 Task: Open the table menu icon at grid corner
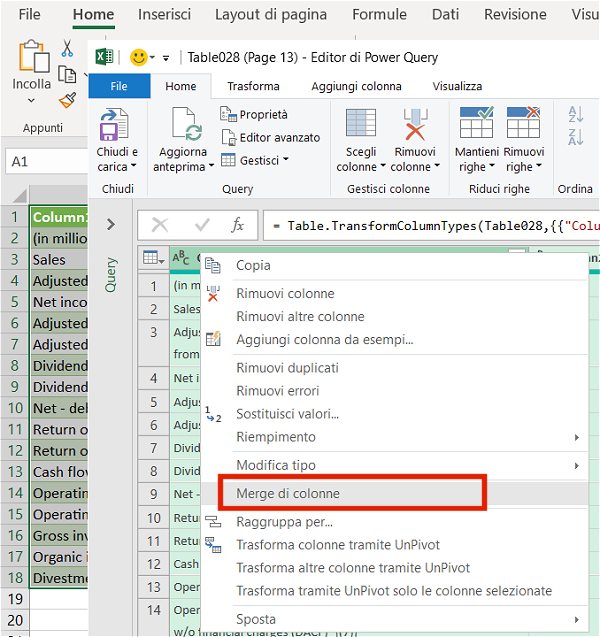coord(154,258)
